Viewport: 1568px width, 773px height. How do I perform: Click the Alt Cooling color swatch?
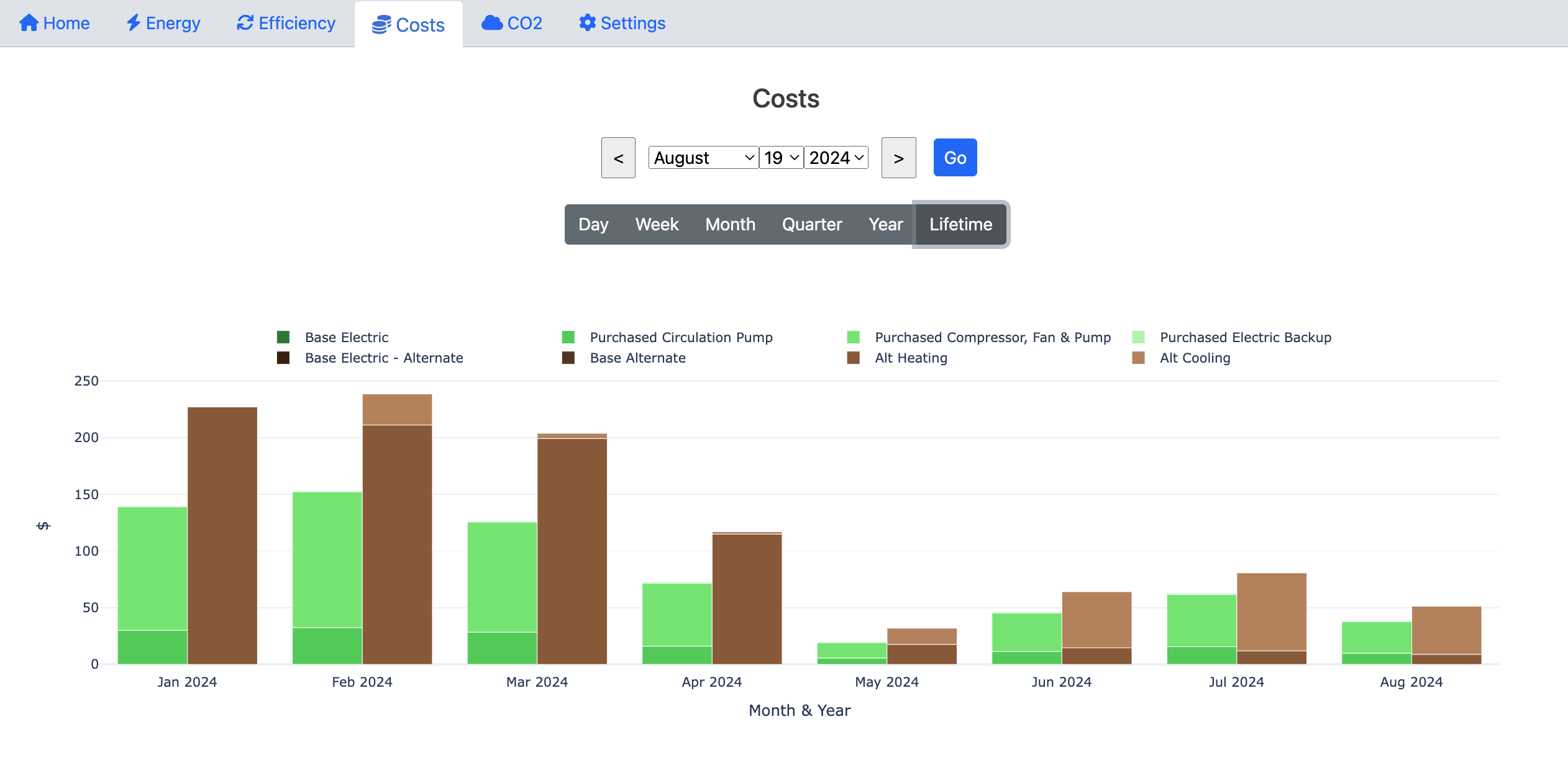(x=1138, y=358)
